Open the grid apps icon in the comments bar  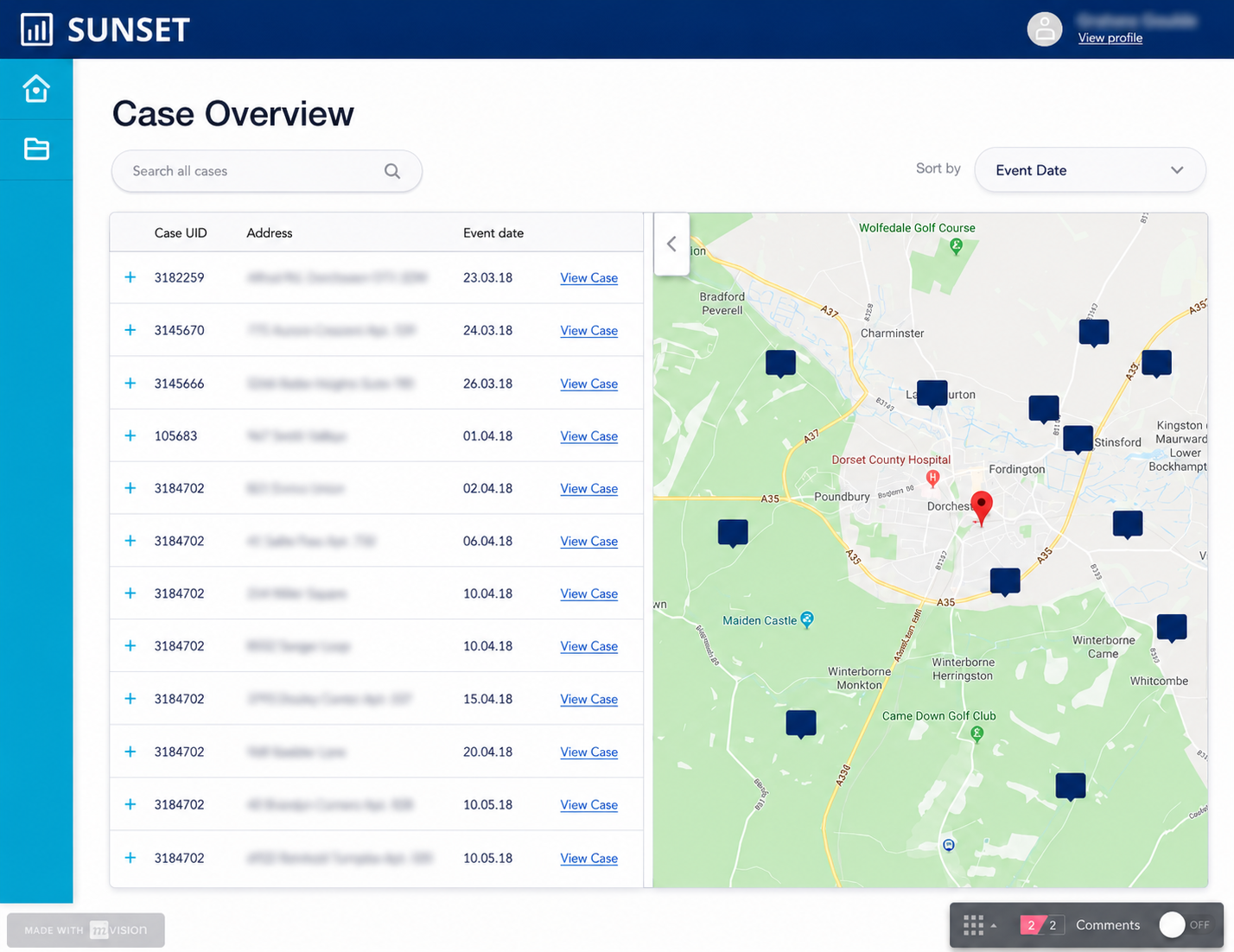coord(974,925)
